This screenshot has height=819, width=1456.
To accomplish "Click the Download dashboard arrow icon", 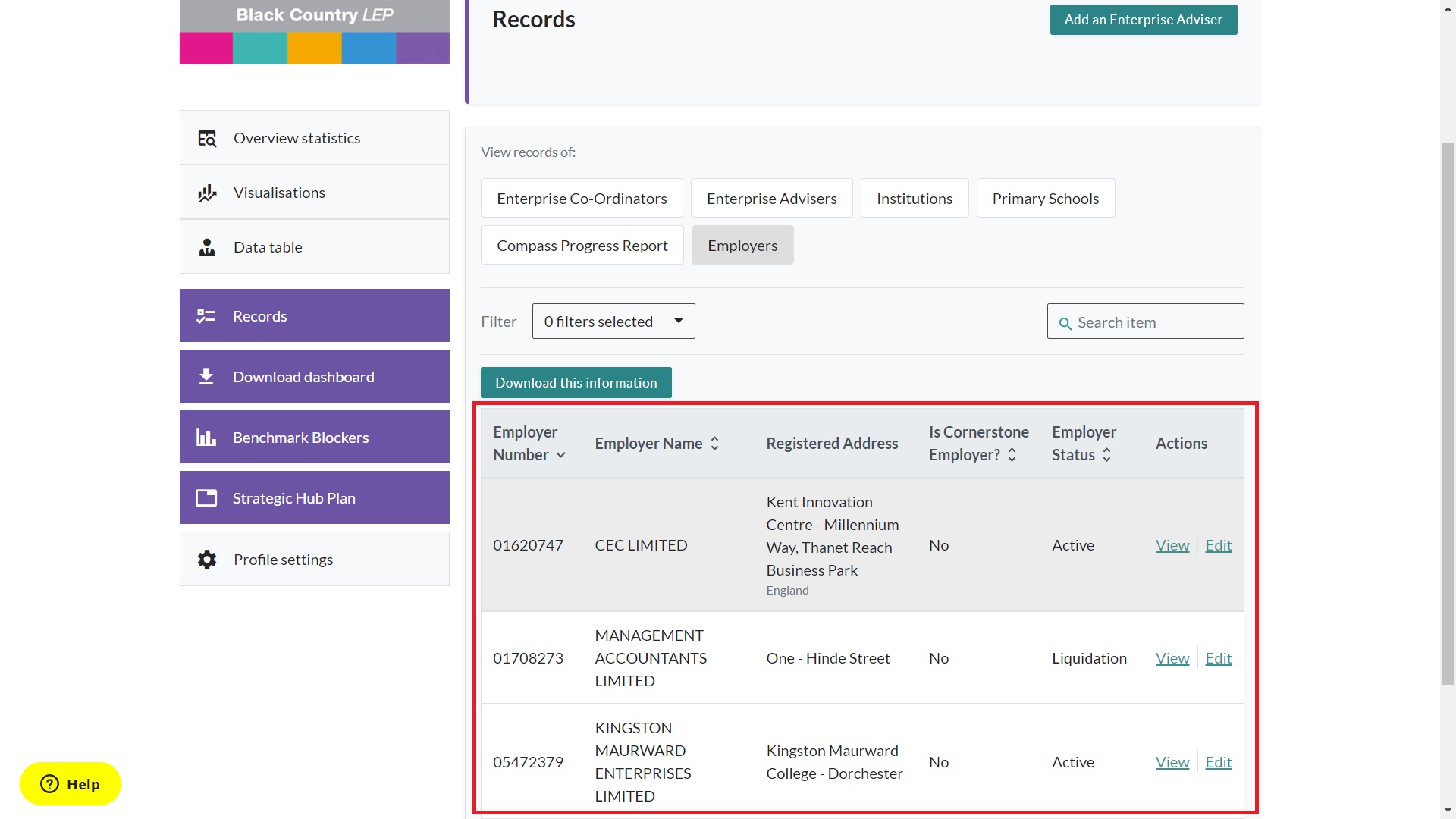I will point(206,377).
